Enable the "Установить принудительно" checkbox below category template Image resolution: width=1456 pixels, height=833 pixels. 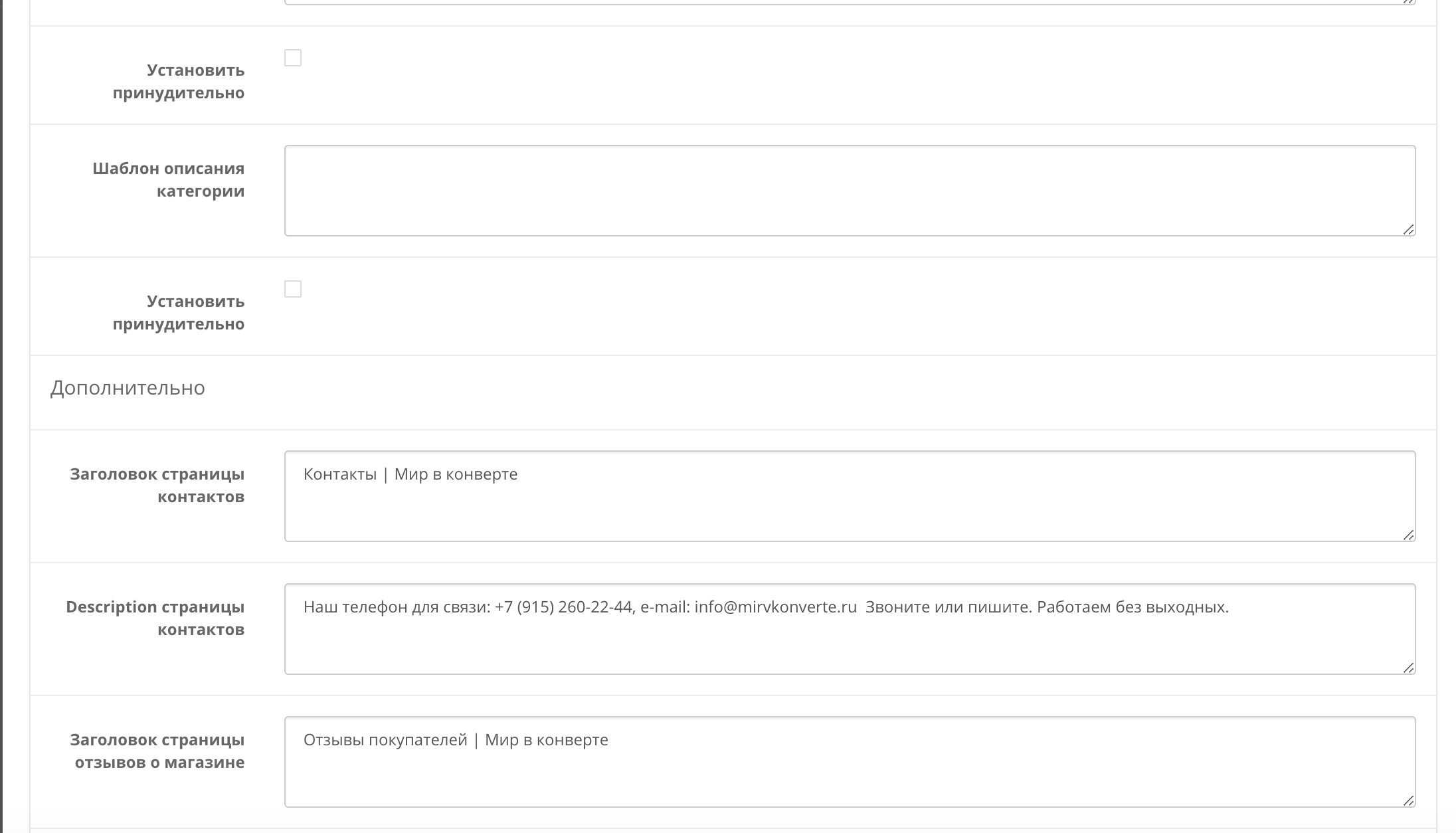pos(293,290)
